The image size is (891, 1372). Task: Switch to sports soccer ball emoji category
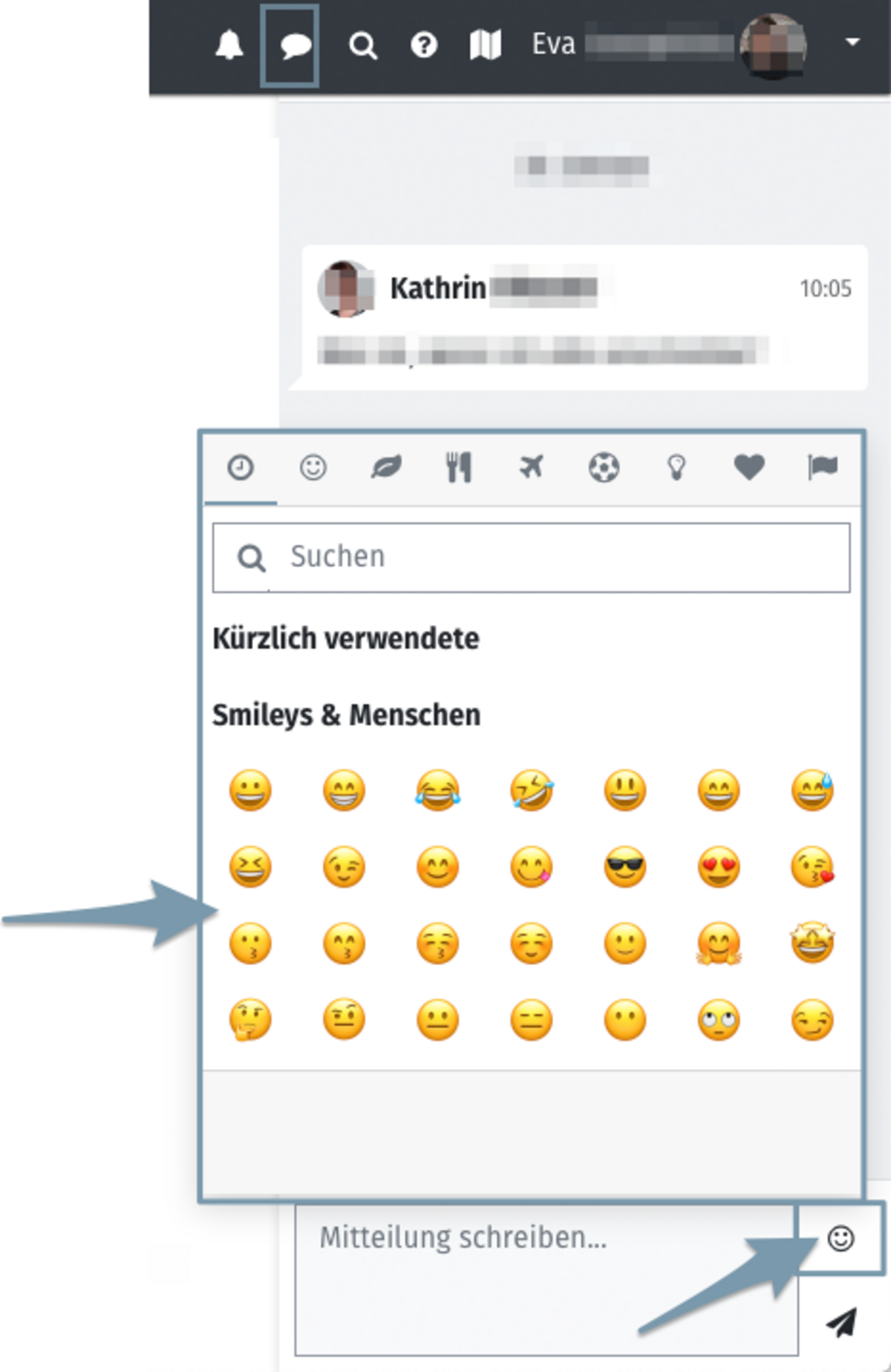(x=604, y=468)
